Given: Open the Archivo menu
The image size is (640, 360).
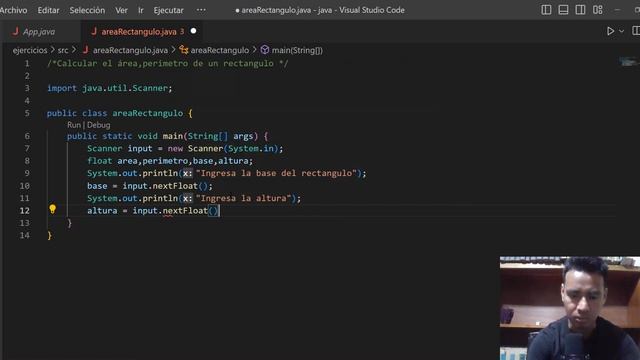Looking at the screenshot, I should 13,10.
